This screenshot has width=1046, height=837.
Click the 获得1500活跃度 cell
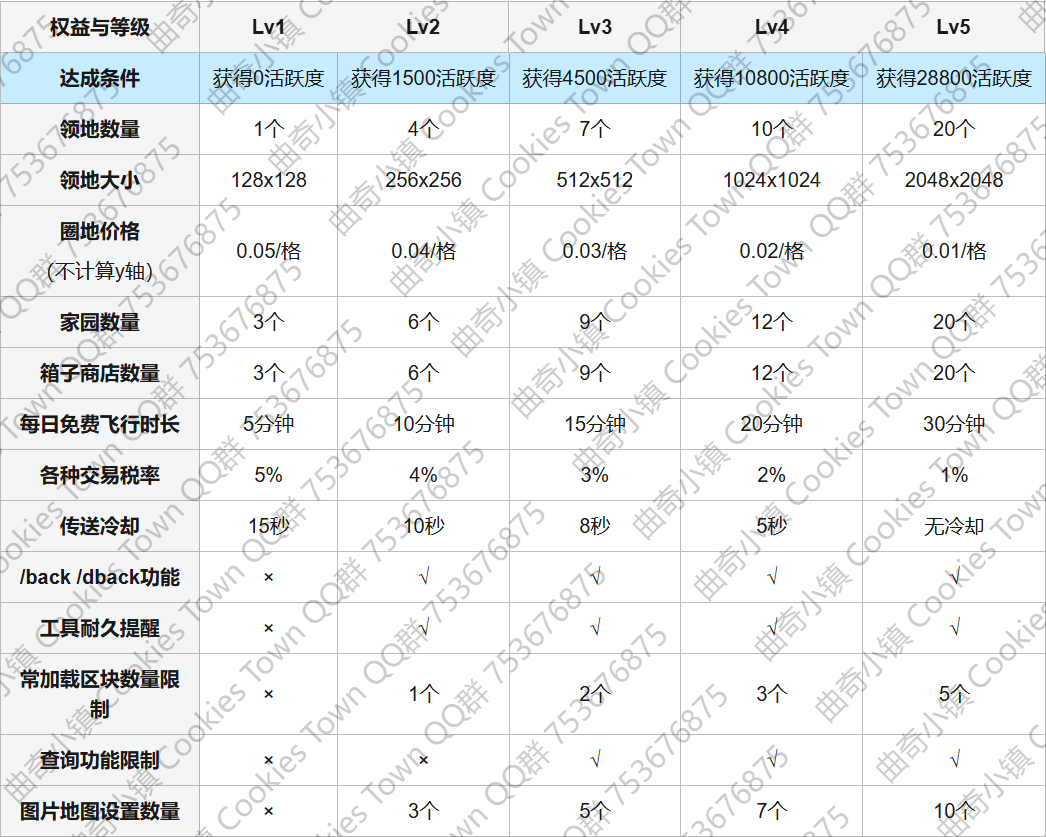[423, 78]
